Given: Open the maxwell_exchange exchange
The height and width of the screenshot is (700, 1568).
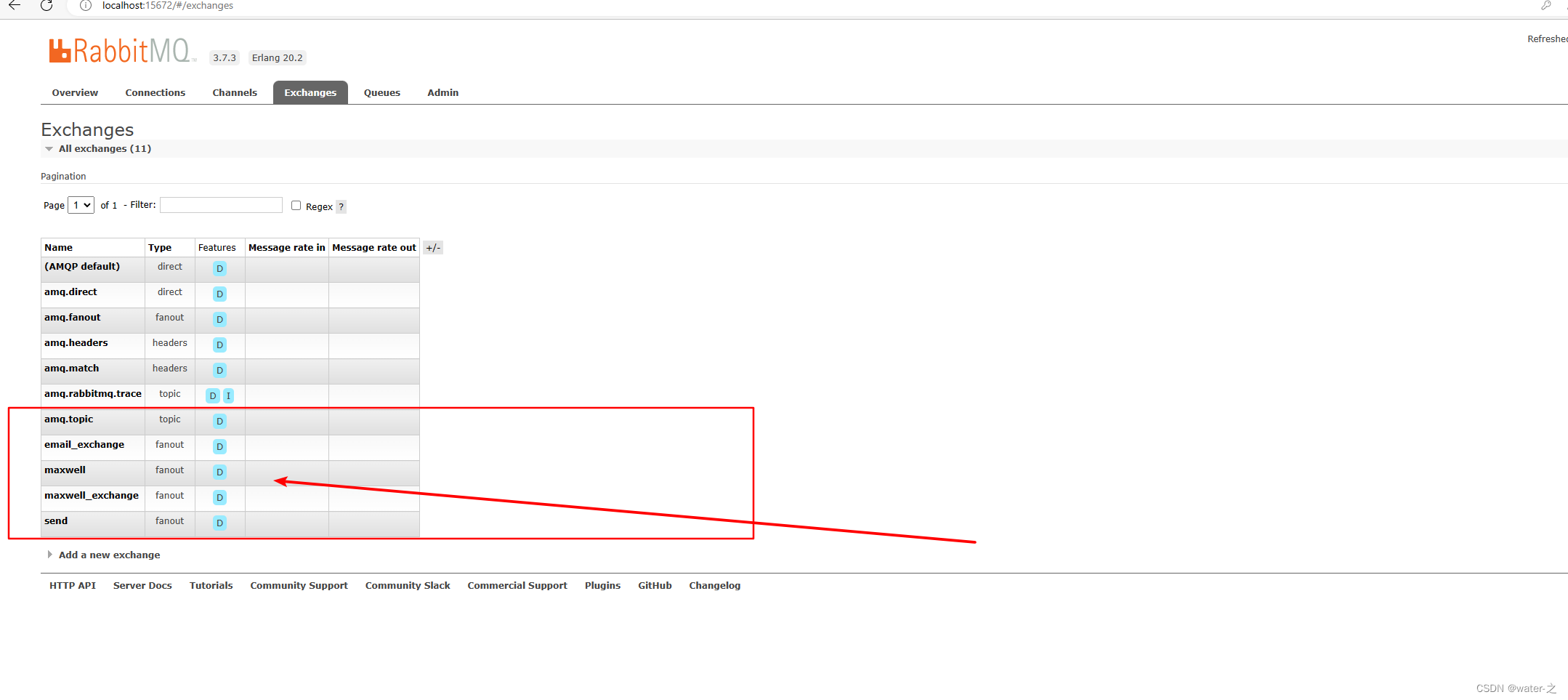Looking at the screenshot, I should click(x=92, y=496).
